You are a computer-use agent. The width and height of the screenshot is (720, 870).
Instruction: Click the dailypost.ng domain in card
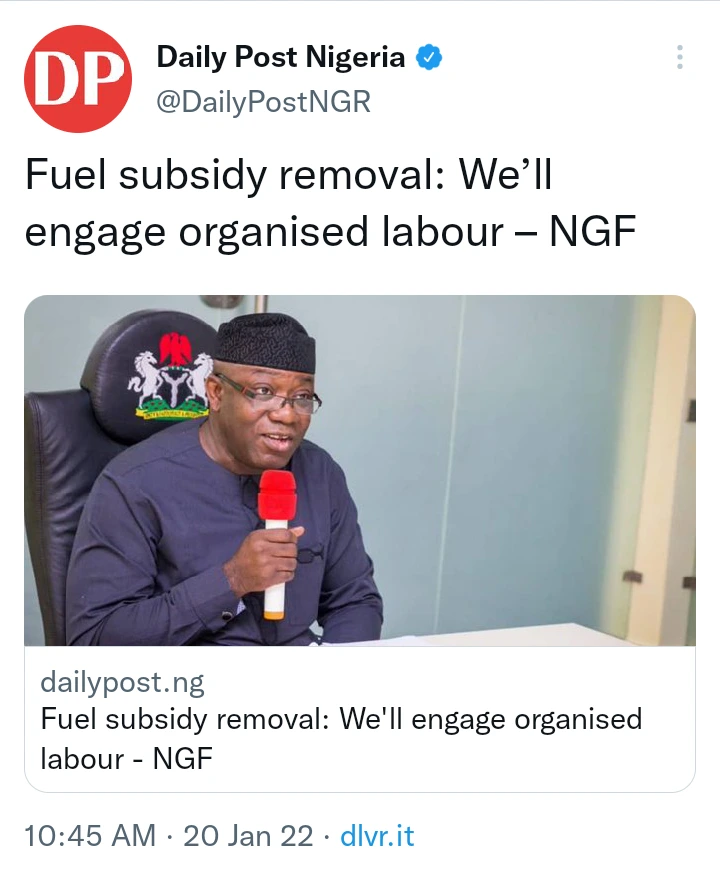(123, 682)
